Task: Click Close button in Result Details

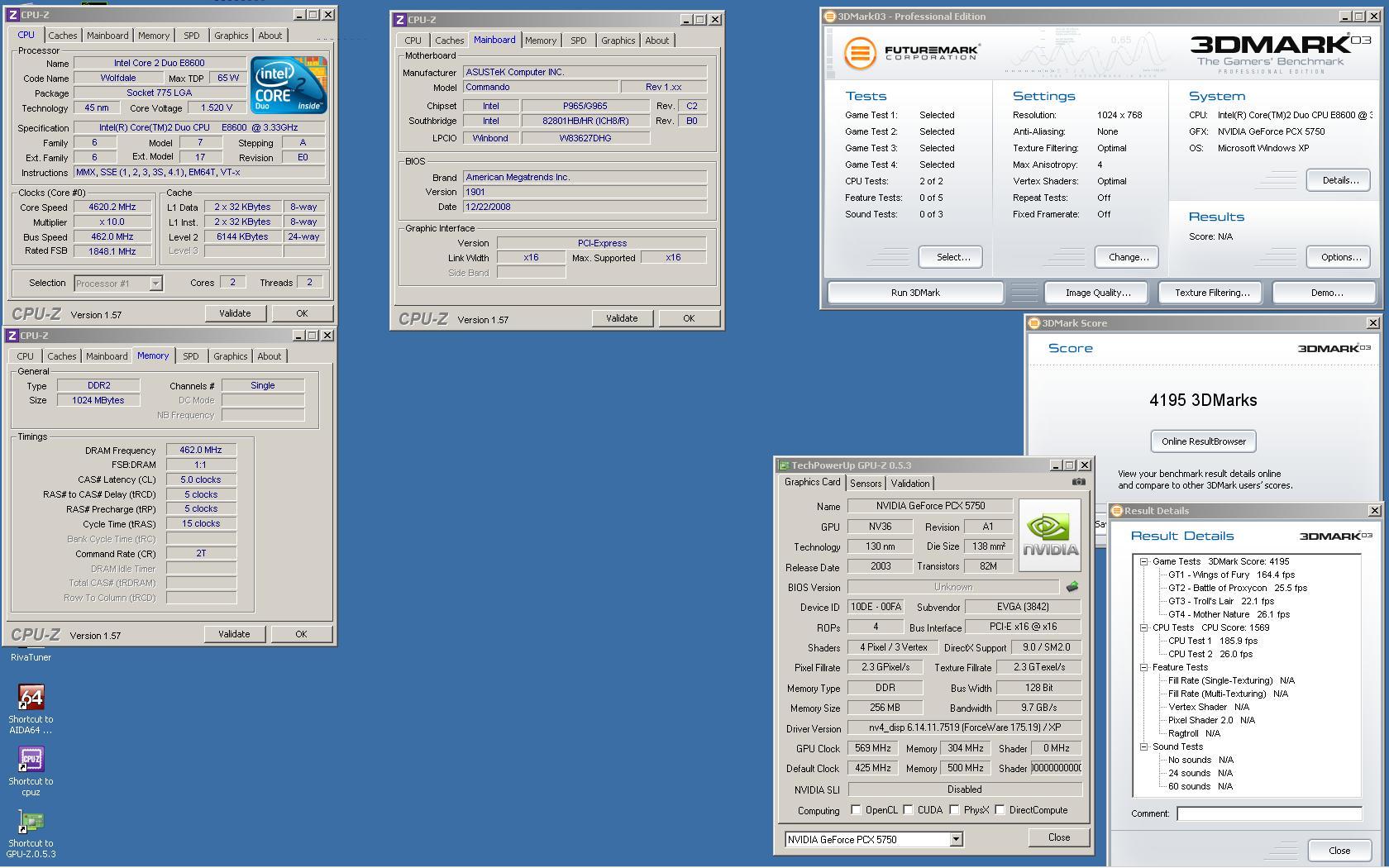Action: (1339, 851)
